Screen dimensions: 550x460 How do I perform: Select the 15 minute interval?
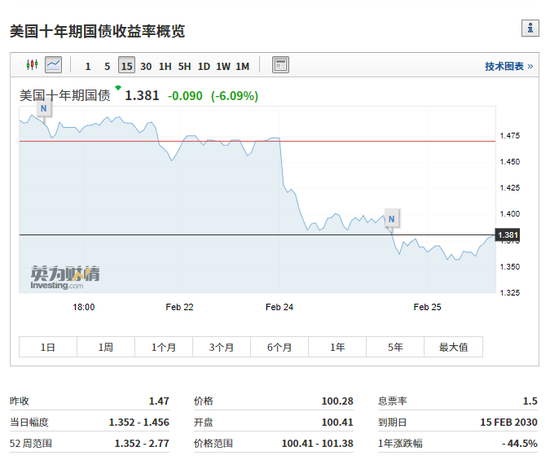(x=127, y=65)
